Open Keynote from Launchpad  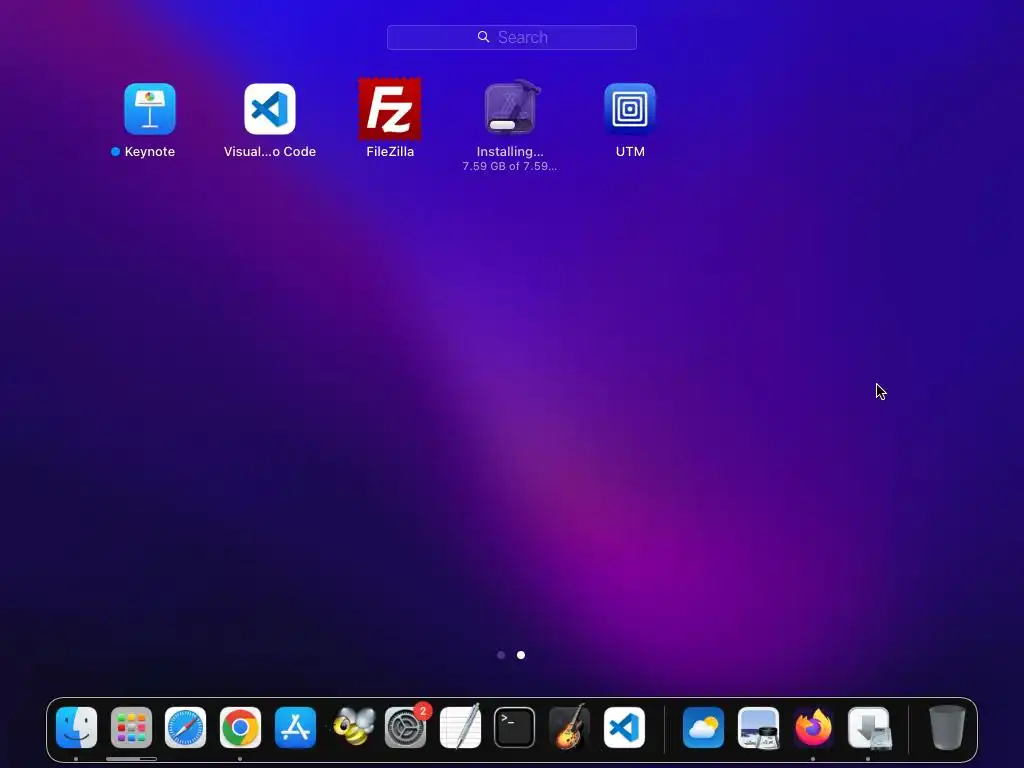[150, 108]
